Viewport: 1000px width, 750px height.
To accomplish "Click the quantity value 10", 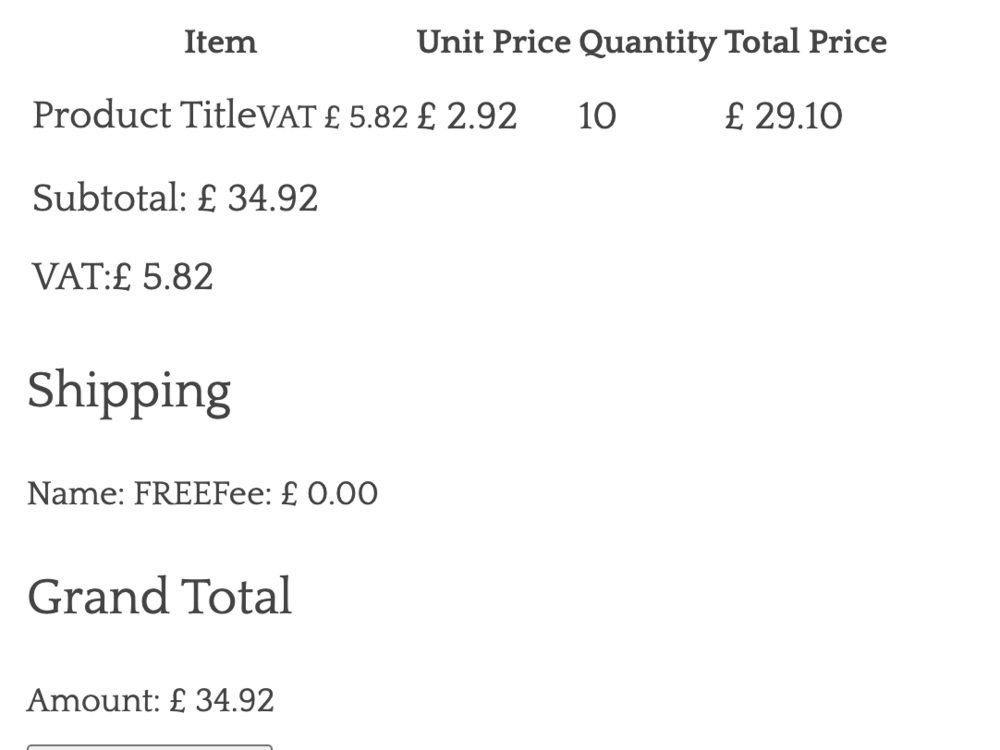I will point(597,116).
